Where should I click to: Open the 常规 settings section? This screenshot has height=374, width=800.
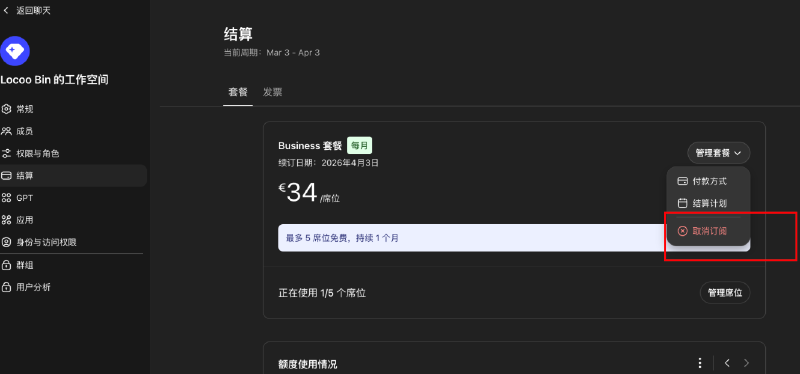tap(73, 109)
